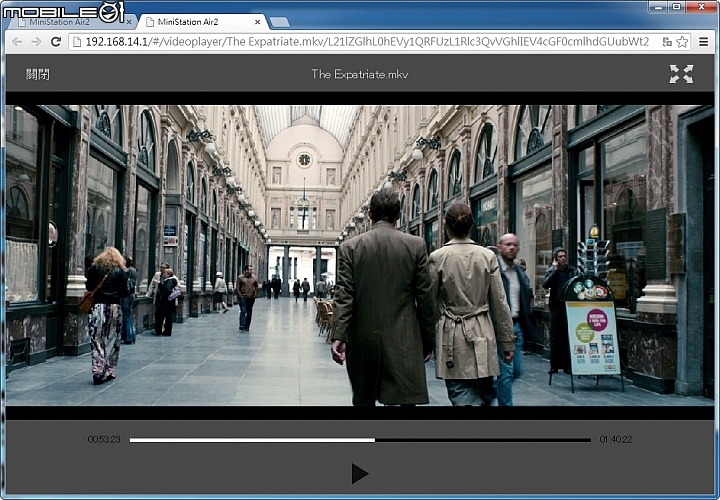The image size is (720, 500).
Task: Switch to the active MiniStation Air2 tab
Action: point(200,22)
